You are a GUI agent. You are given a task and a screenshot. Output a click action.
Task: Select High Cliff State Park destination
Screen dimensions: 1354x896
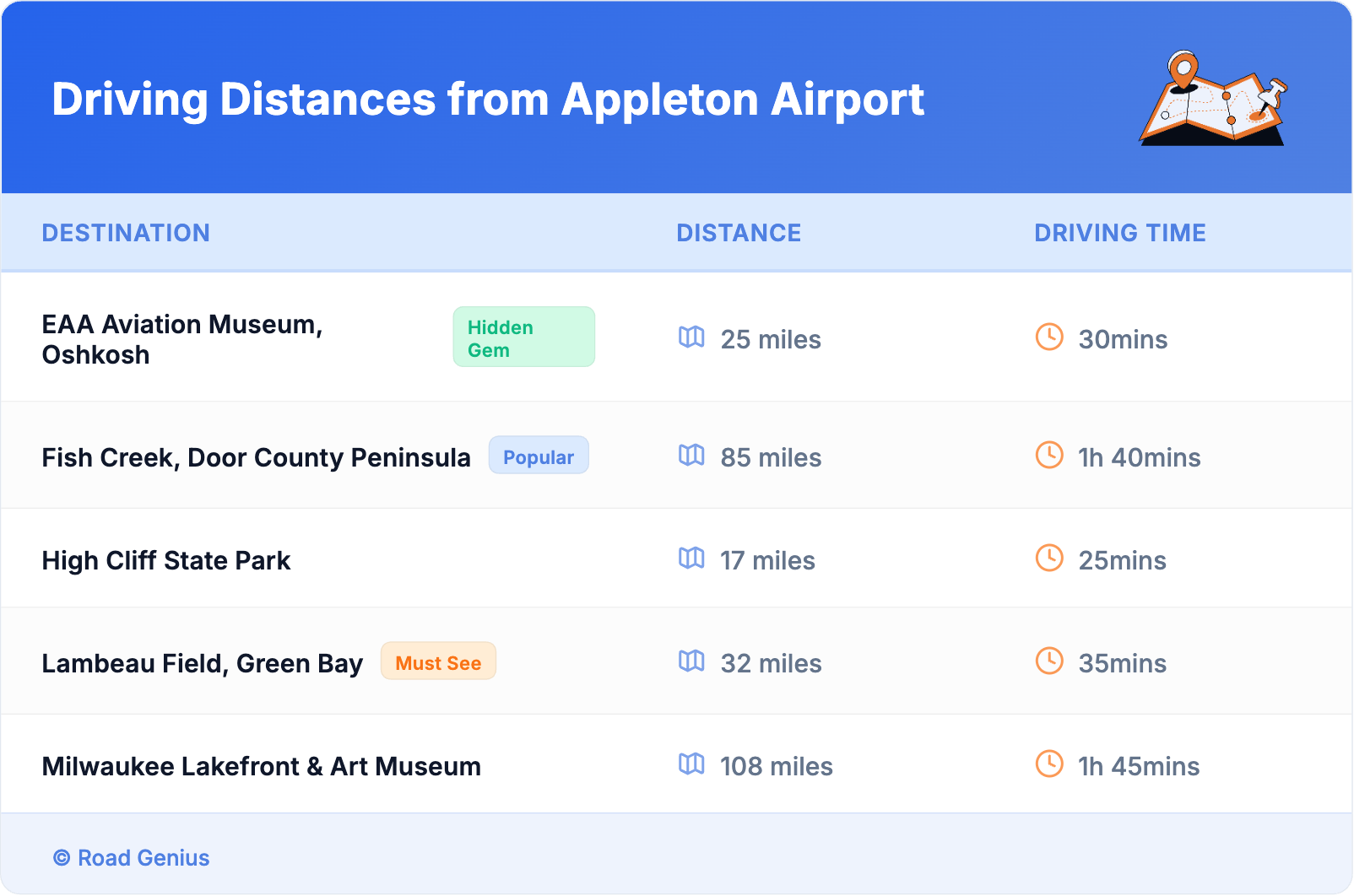pyautogui.click(x=166, y=560)
